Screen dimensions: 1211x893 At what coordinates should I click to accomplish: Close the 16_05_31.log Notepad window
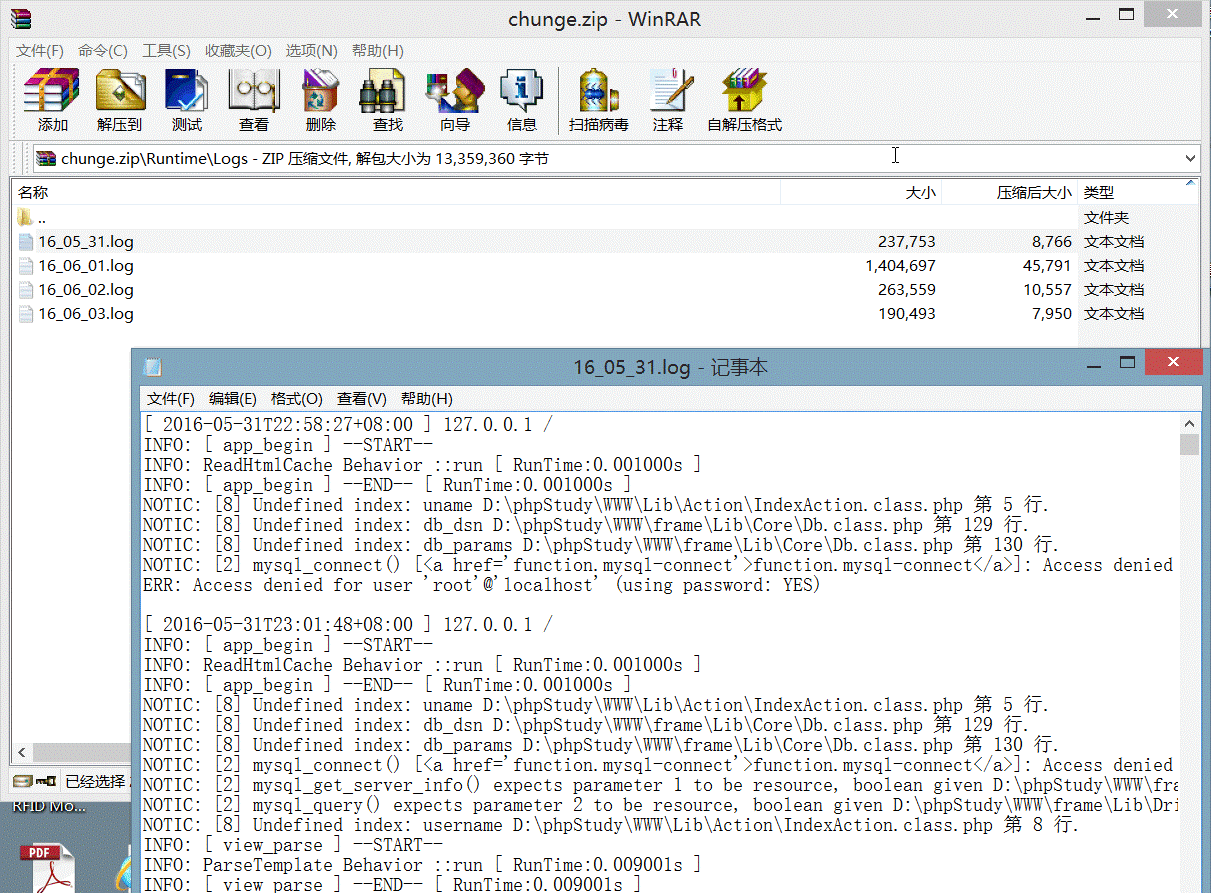[x=1174, y=362]
